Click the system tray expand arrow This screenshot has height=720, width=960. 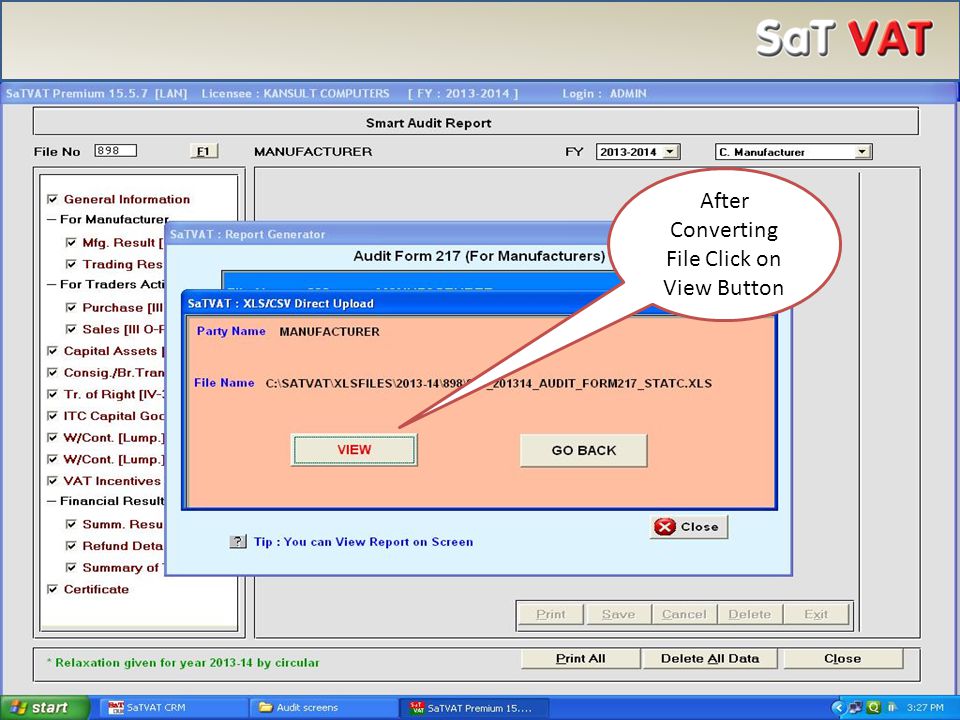click(x=838, y=708)
